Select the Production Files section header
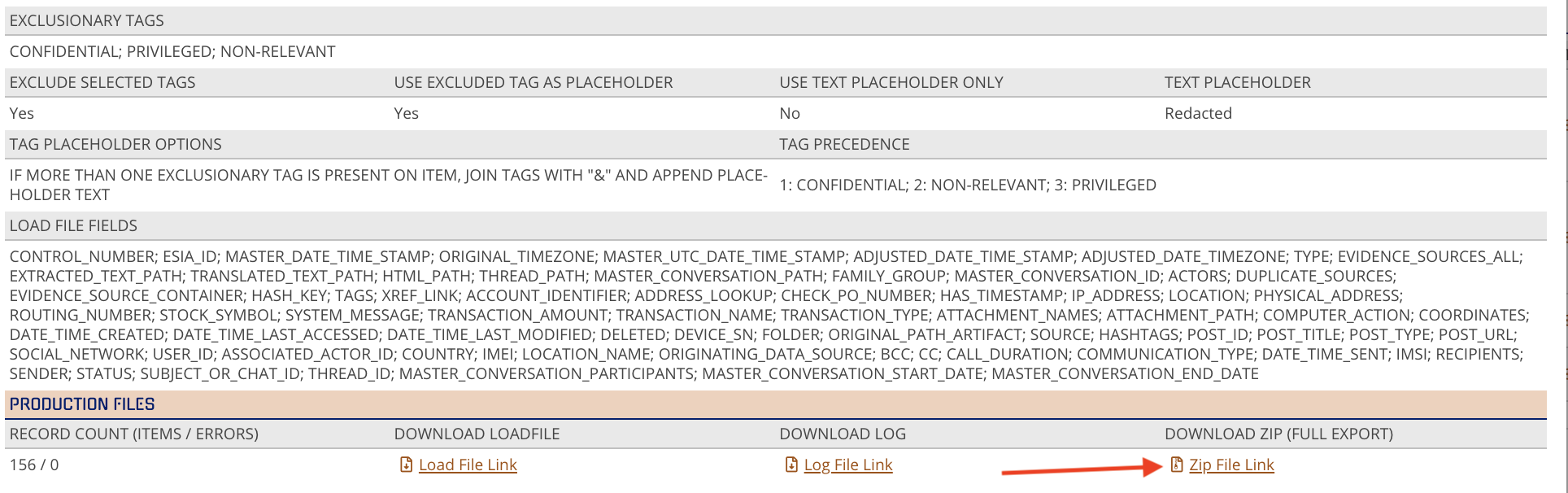The height and width of the screenshot is (493, 1568). (x=776, y=404)
